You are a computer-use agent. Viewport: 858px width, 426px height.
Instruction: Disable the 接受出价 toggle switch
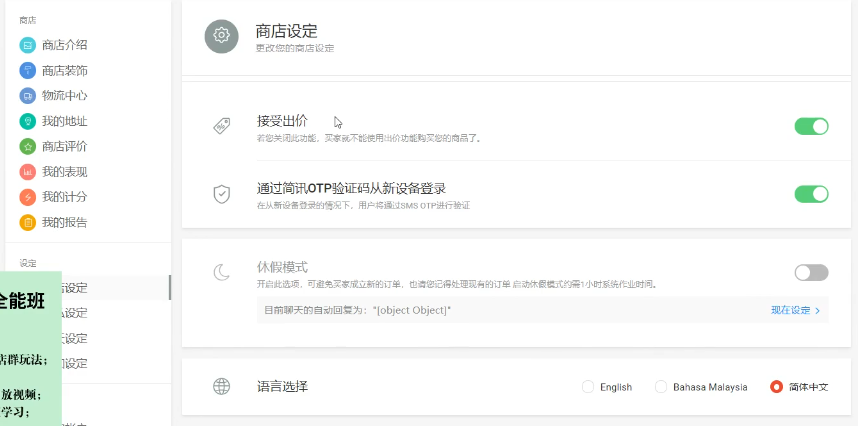pyautogui.click(x=811, y=126)
